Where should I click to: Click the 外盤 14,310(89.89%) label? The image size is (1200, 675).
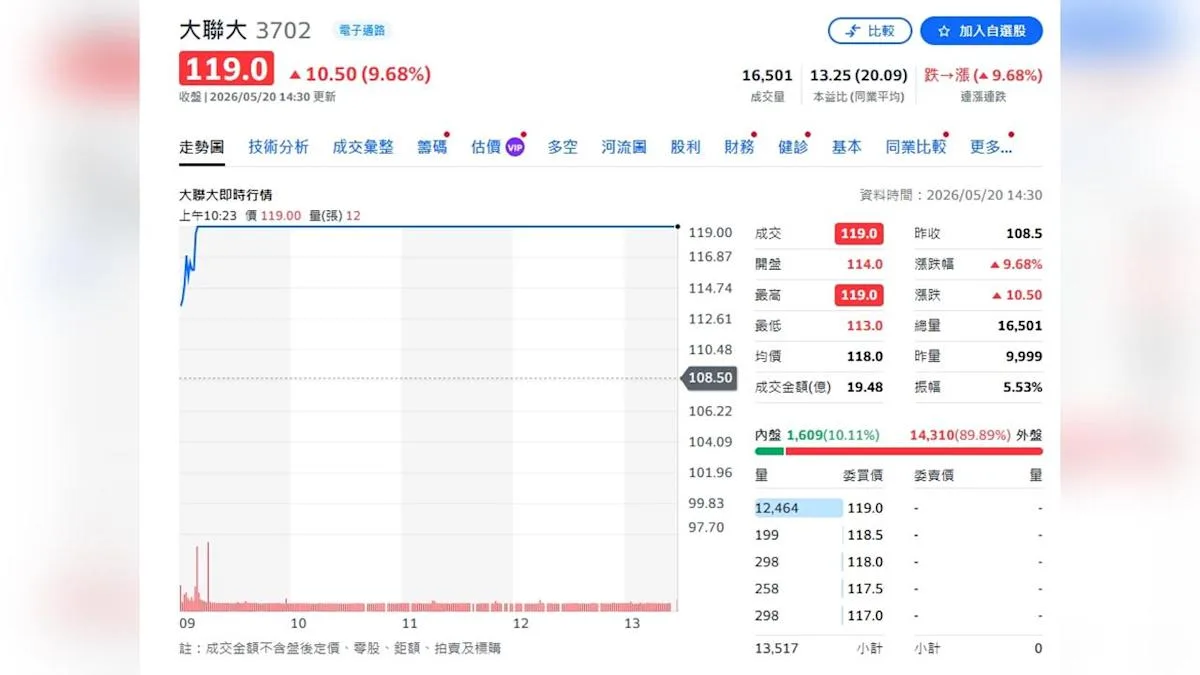click(976, 435)
